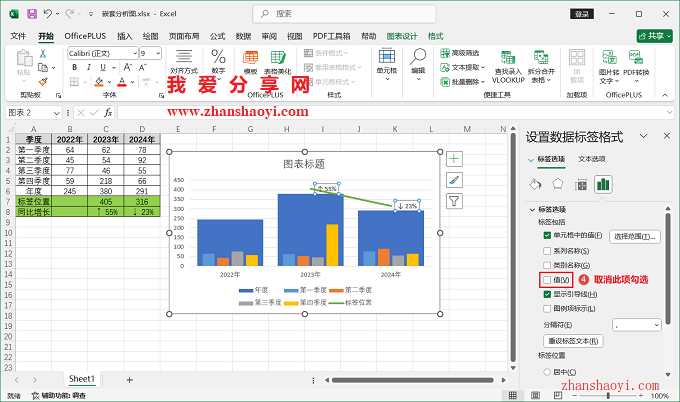This screenshot has width=680, height=402.
Task: Collapse the ribbon with chevron
Action: [665, 95]
